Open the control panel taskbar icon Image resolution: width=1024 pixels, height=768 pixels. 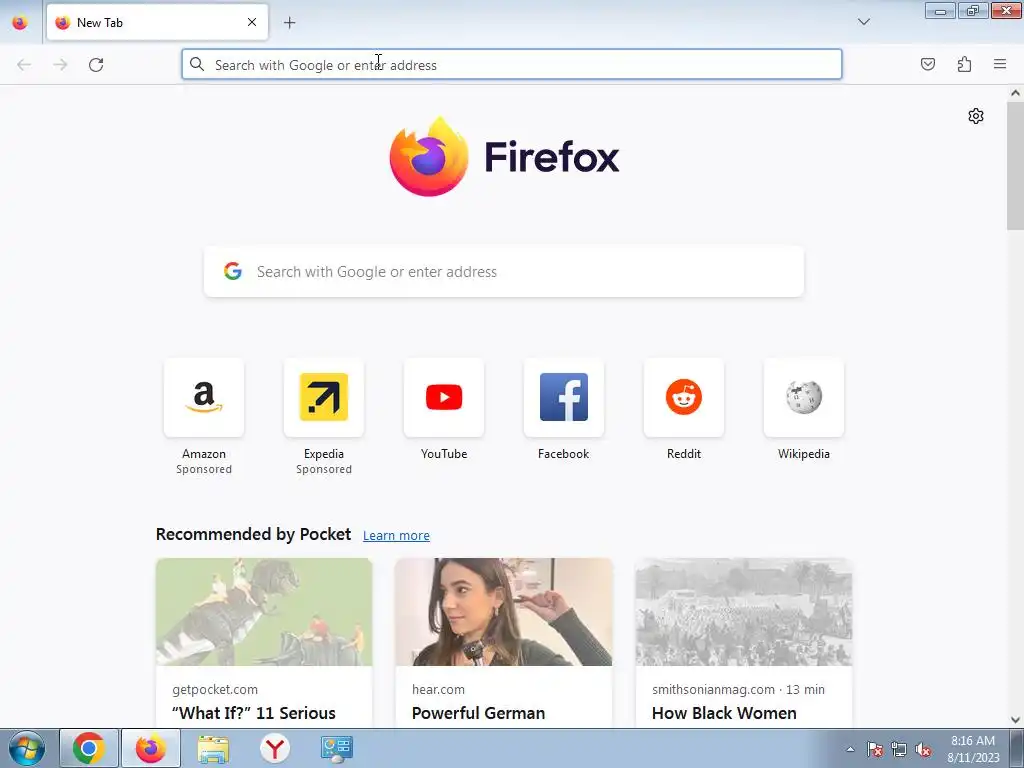pos(337,748)
